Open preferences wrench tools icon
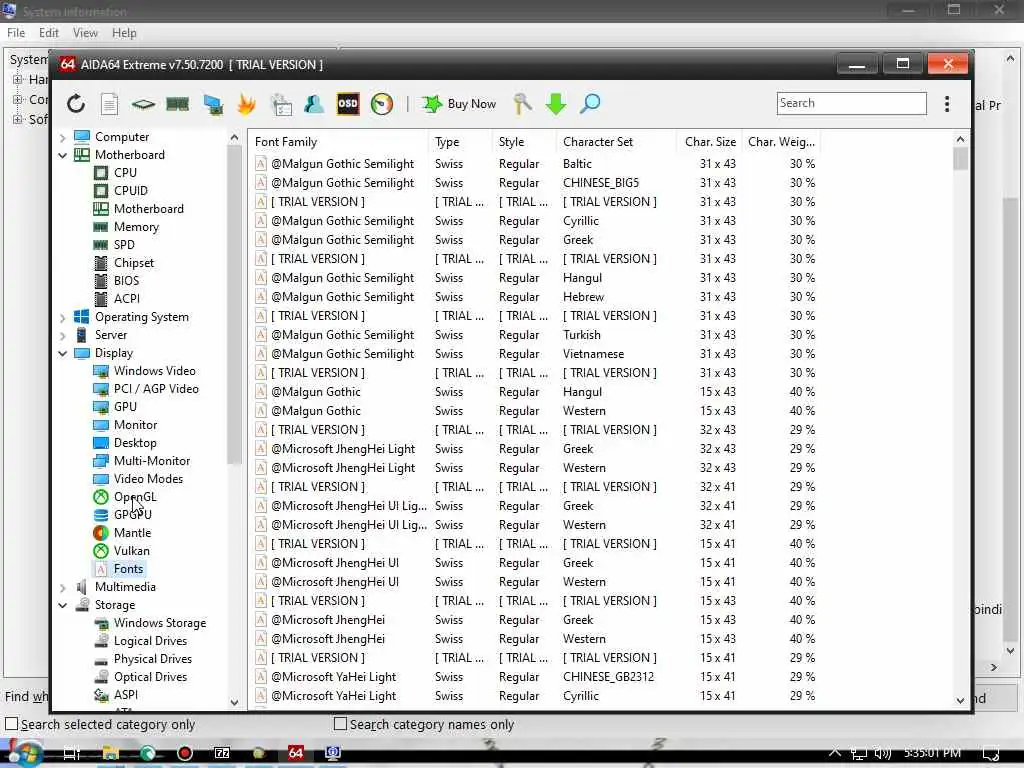This screenshot has width=1024, height=768. [x=522, y=104]
